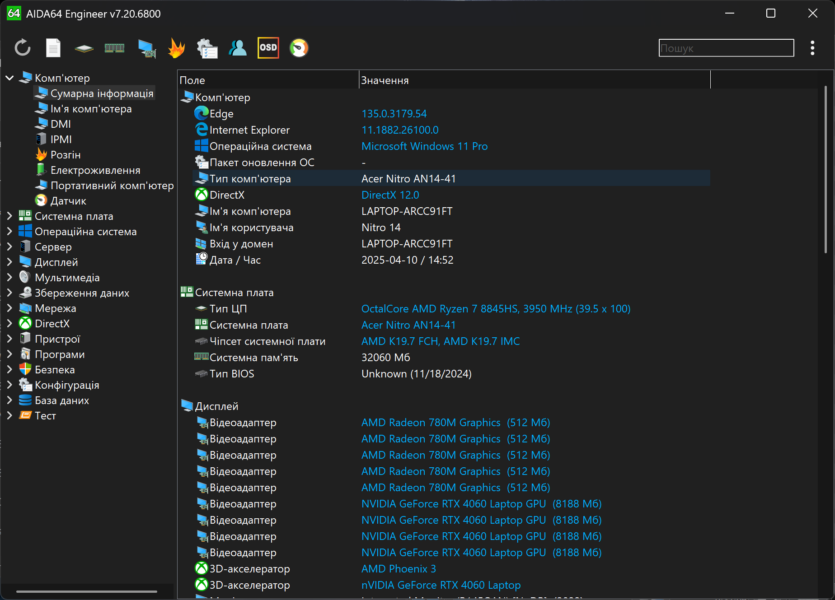Click the memory module toolbar icon
The height and width of the screenshot is (600, 835).
point(114,48)
